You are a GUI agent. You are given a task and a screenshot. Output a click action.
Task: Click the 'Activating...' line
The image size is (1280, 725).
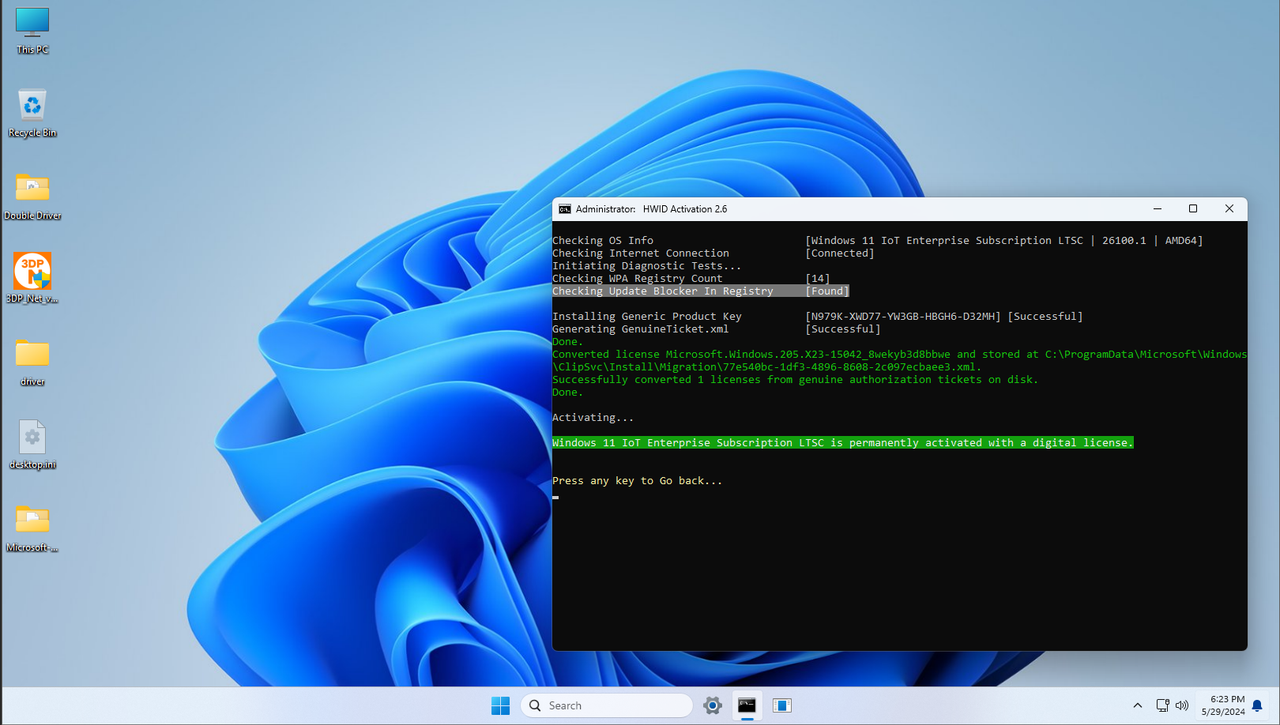pos(593,417)
